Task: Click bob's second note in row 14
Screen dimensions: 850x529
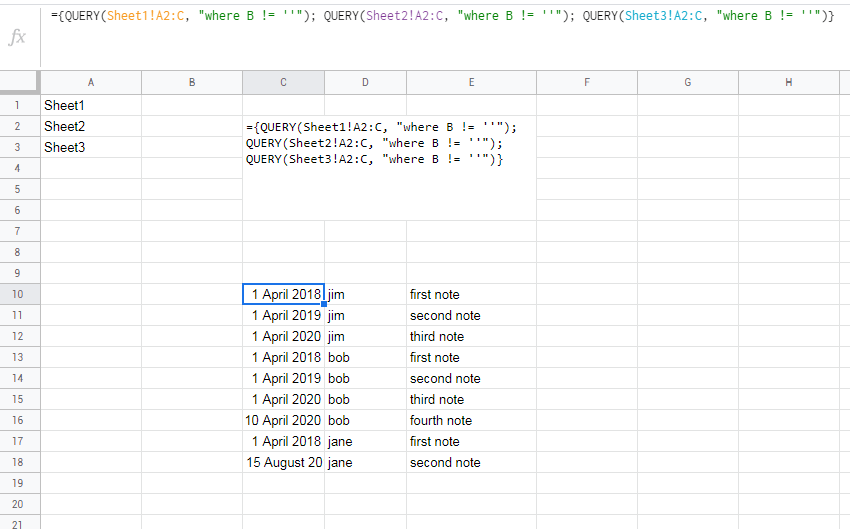Action: click(x=472, y=378)
